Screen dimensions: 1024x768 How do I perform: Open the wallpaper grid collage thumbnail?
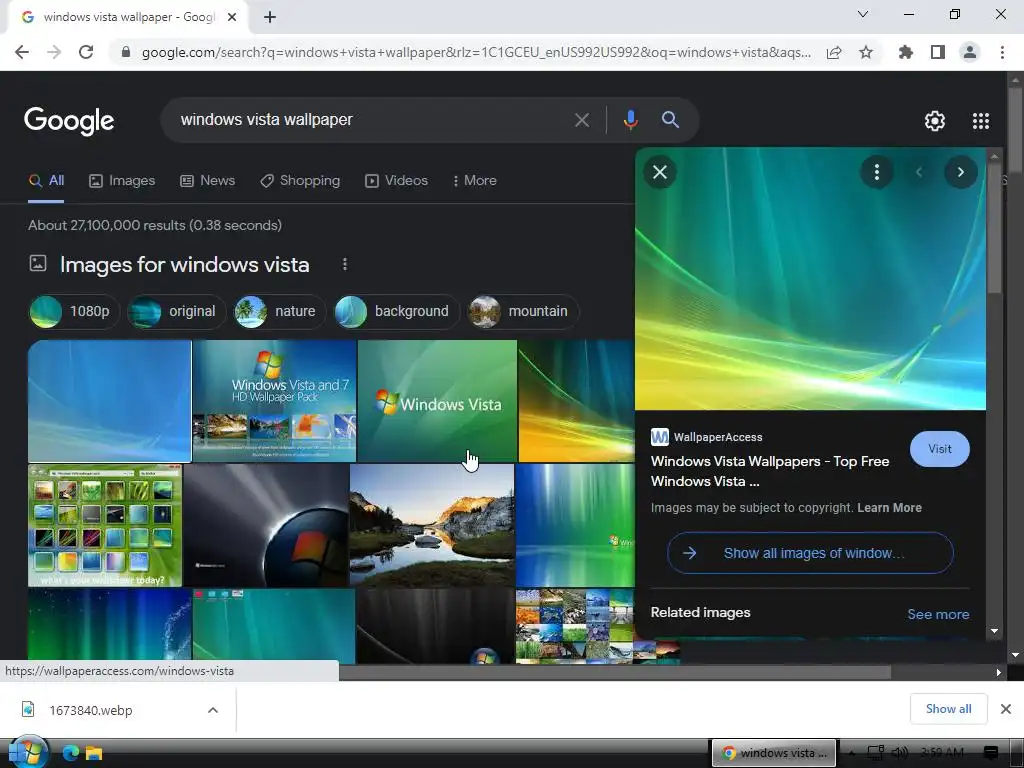pyautogui.click(x=105, y=526)
